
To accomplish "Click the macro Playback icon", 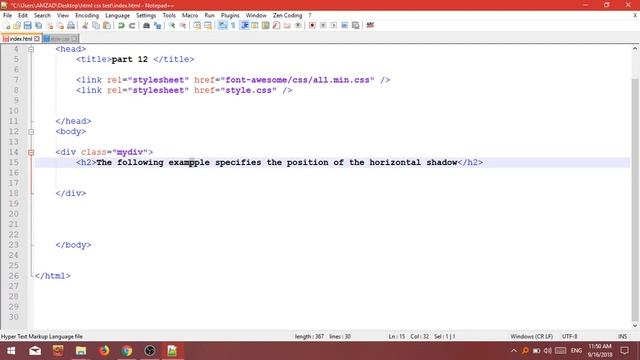I will click(x=333, y=25).
